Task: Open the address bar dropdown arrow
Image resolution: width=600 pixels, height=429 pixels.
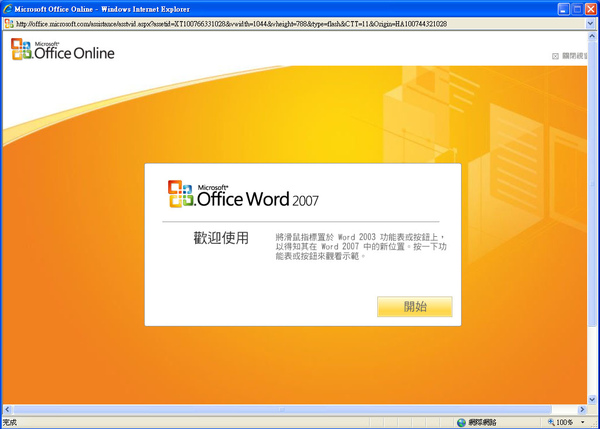Action: [590, 24]
